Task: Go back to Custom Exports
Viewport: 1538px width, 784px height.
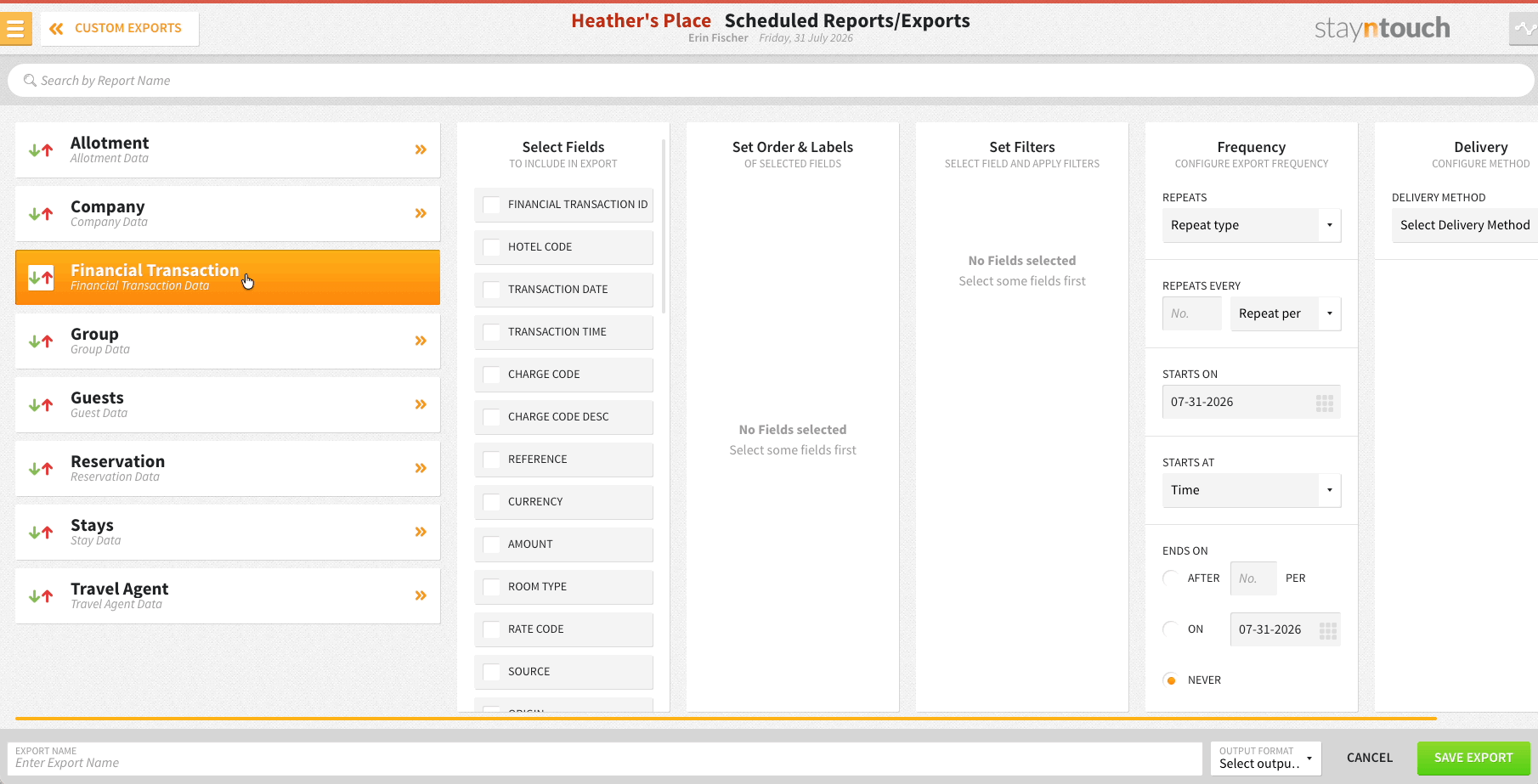Action: (120, 29)
